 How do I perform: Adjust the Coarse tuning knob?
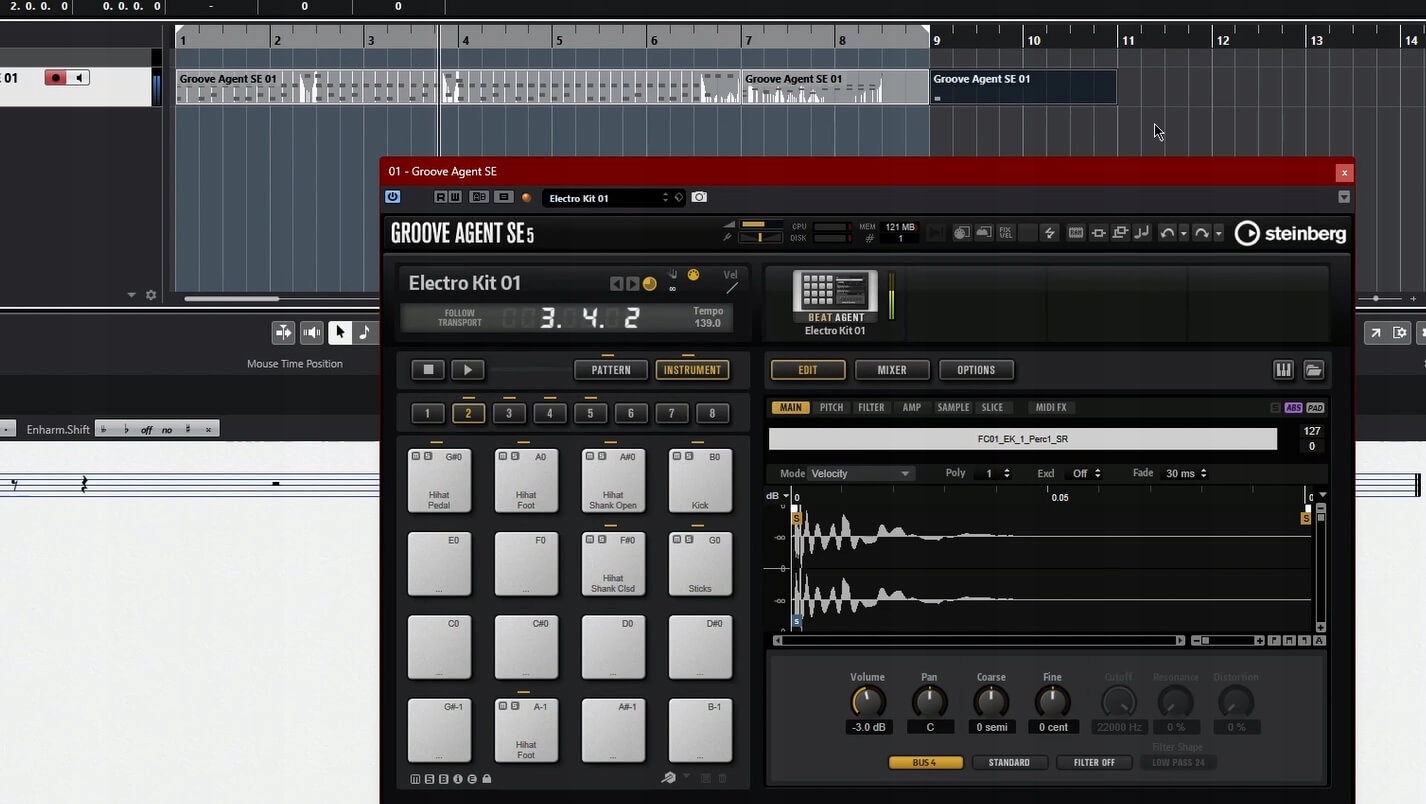[991, 701]
